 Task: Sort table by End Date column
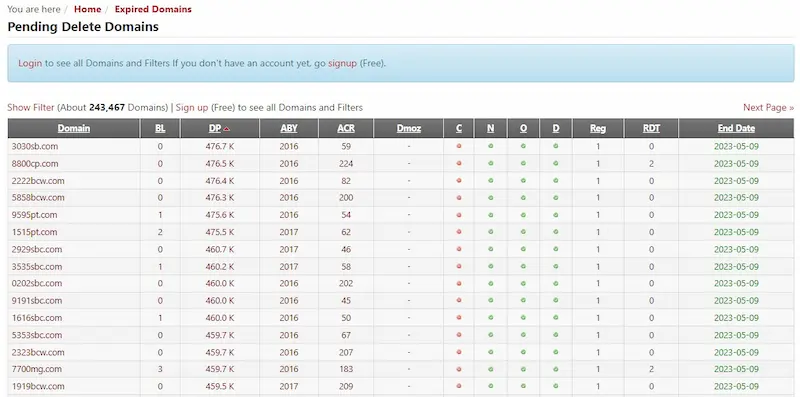point(736,129)
